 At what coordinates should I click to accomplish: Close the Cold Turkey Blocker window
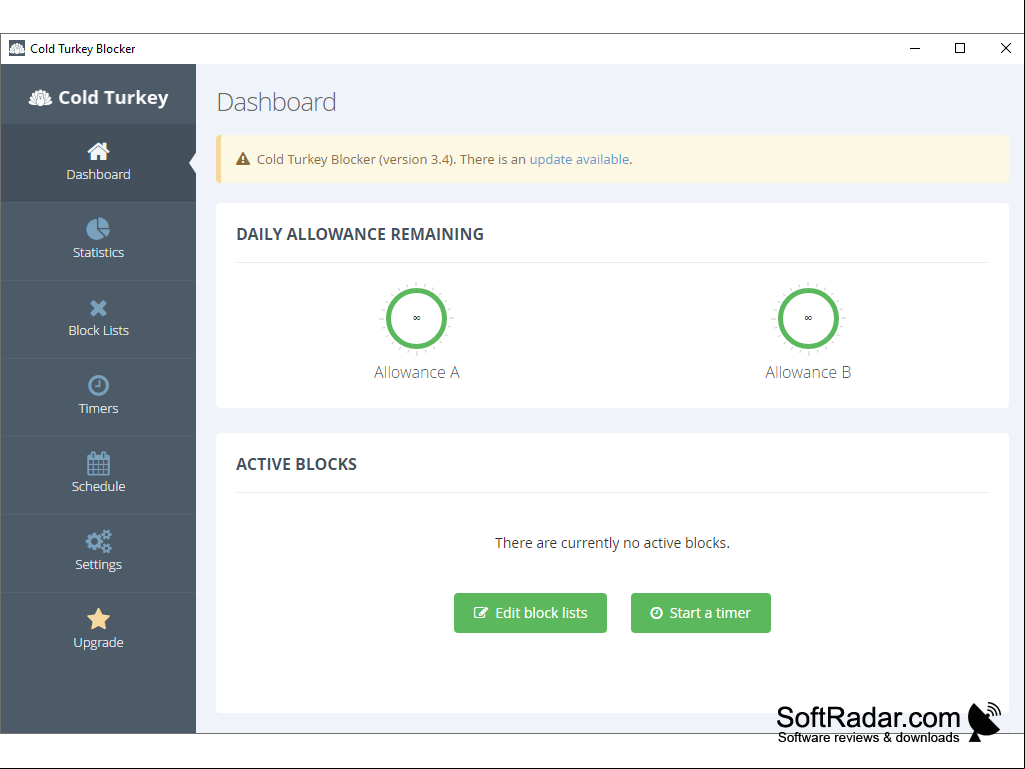click(1005, 48)
